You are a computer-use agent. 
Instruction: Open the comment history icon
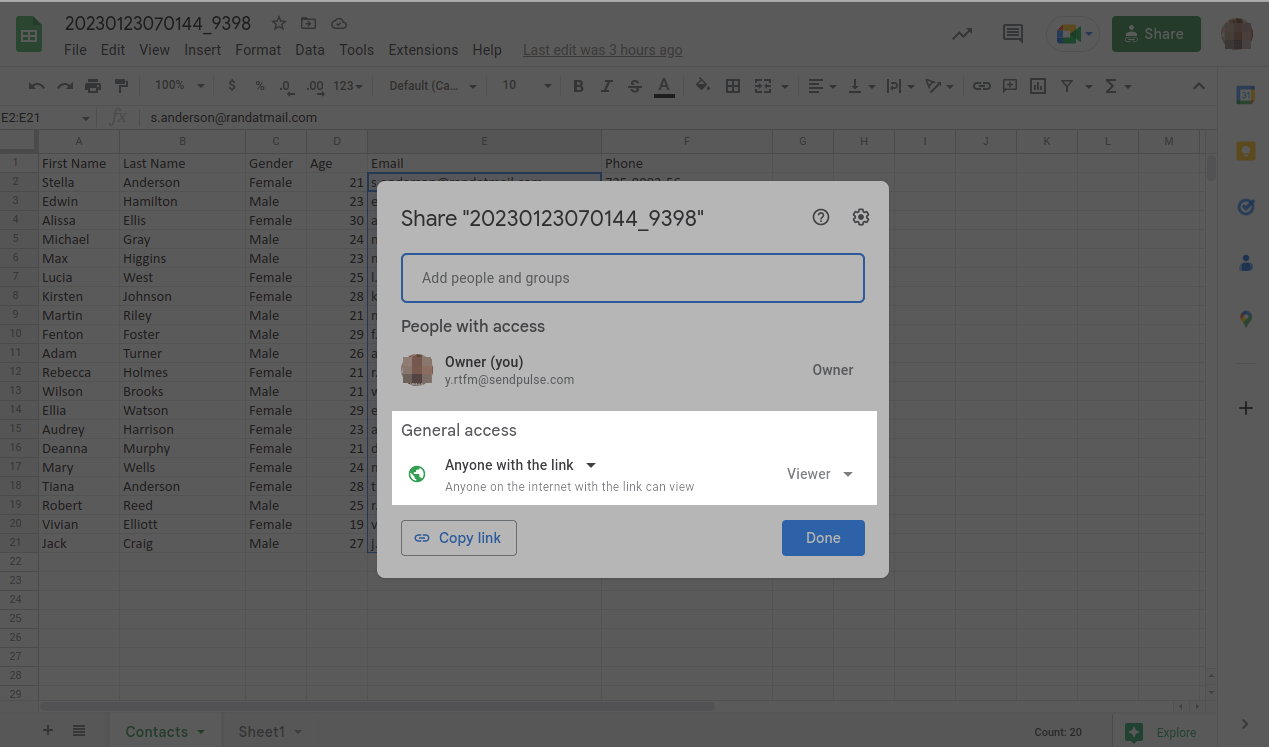pyautogui.click(x=1013, y=34)
